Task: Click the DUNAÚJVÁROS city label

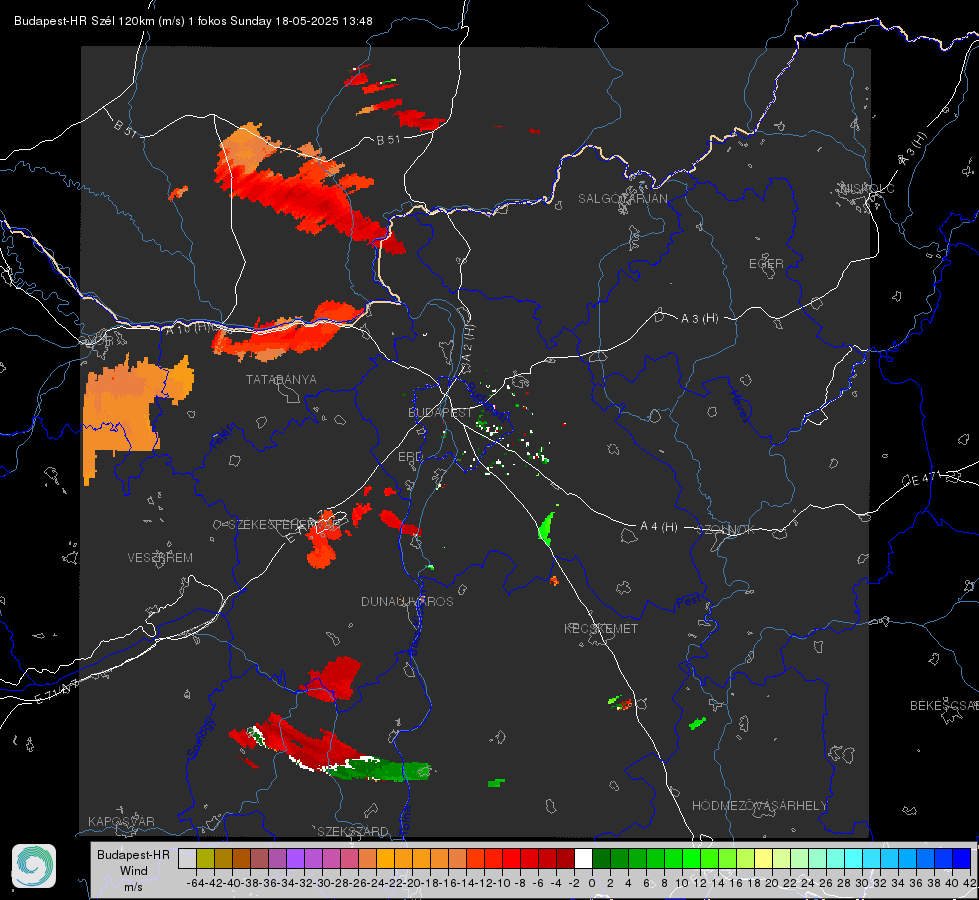Action: click(407, 601)
